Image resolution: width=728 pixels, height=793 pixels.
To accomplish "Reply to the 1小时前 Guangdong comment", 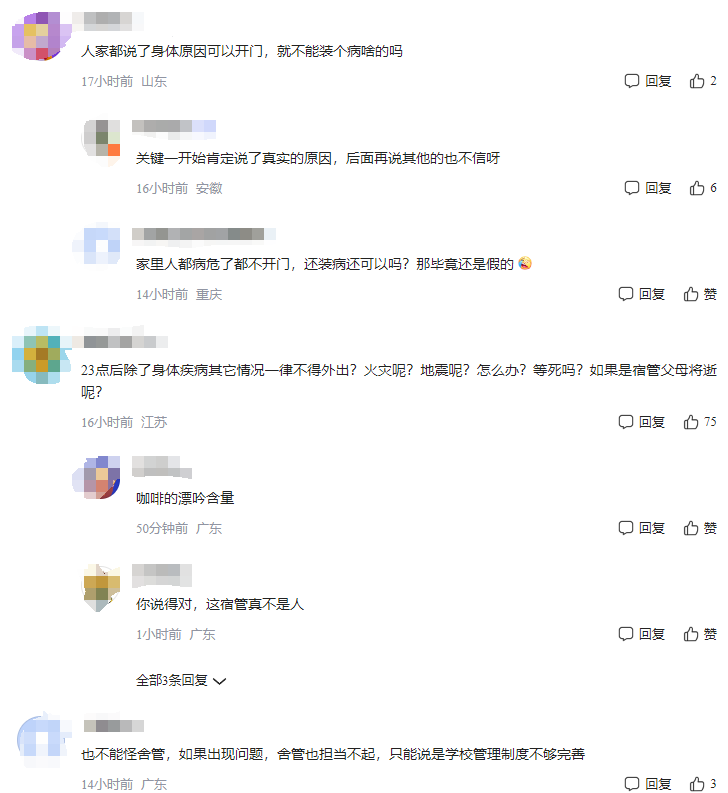I will [641, 634].
